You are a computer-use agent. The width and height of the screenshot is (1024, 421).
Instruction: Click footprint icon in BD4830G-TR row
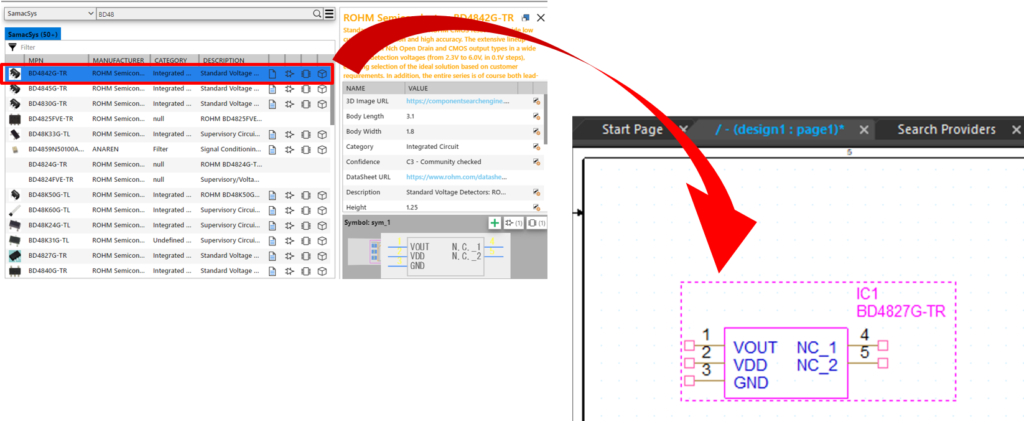(x=306, y=104)
